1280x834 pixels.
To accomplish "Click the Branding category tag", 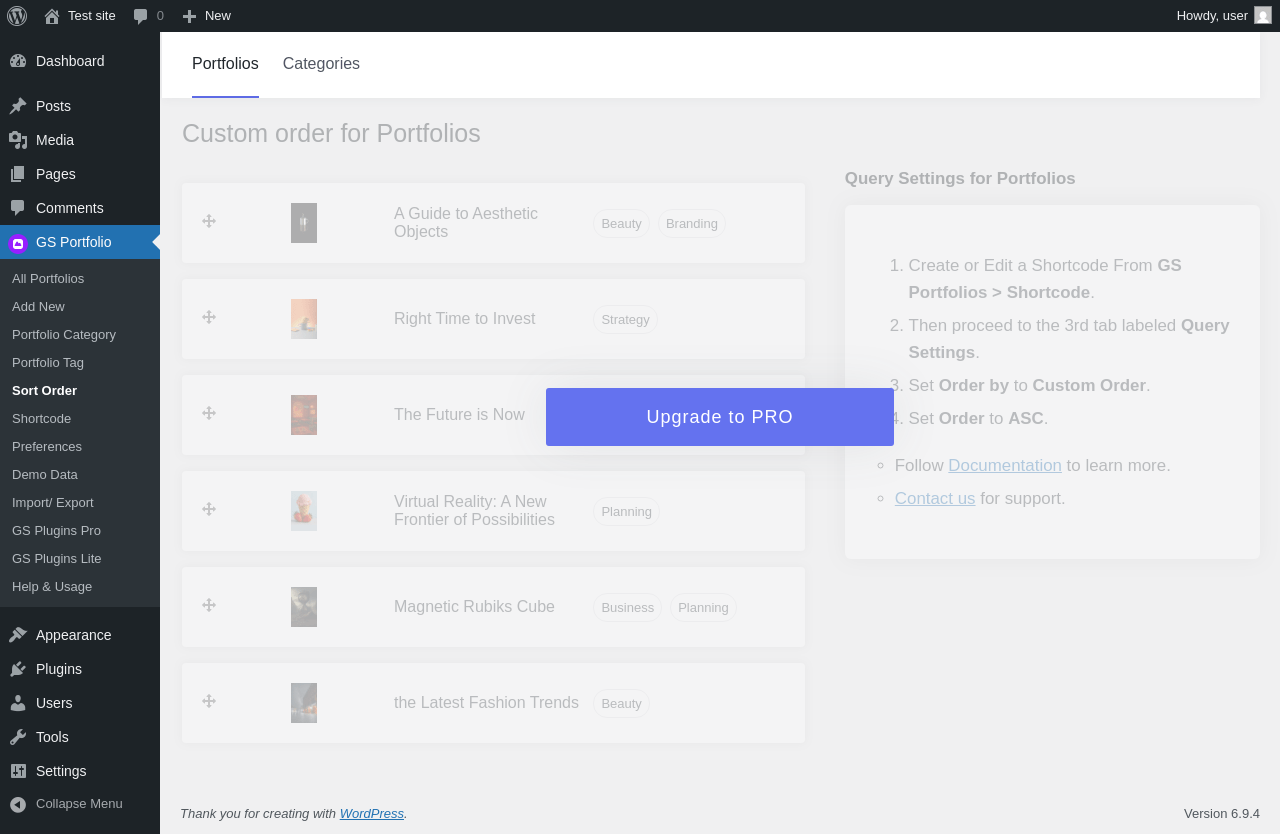I will [692, 223].
